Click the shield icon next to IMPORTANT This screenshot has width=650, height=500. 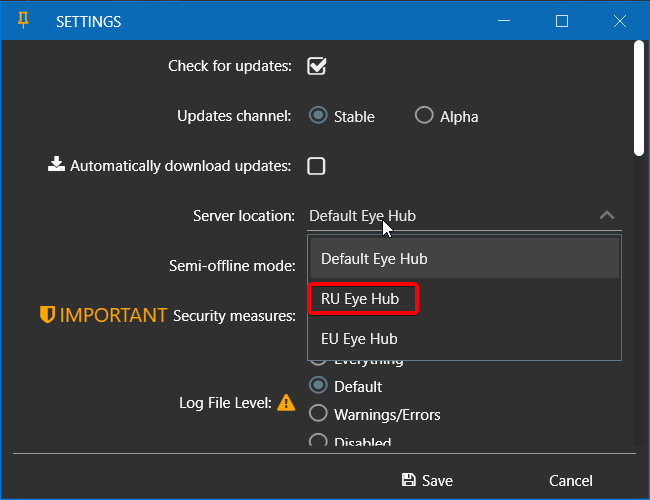tap(47, 315)
